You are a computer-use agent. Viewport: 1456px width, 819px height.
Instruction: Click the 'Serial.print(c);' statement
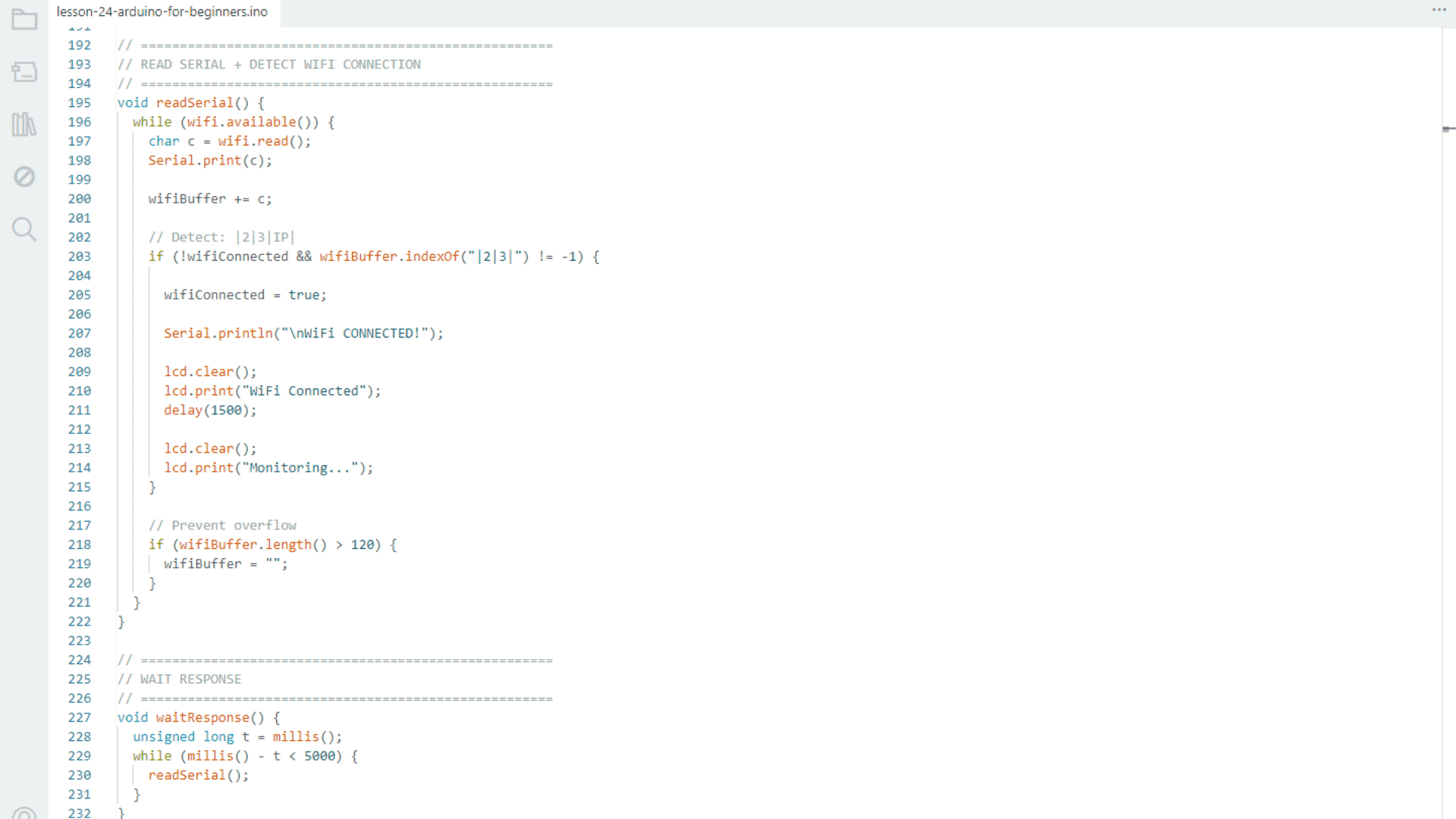pyautogui.click(x=210, y=161)
